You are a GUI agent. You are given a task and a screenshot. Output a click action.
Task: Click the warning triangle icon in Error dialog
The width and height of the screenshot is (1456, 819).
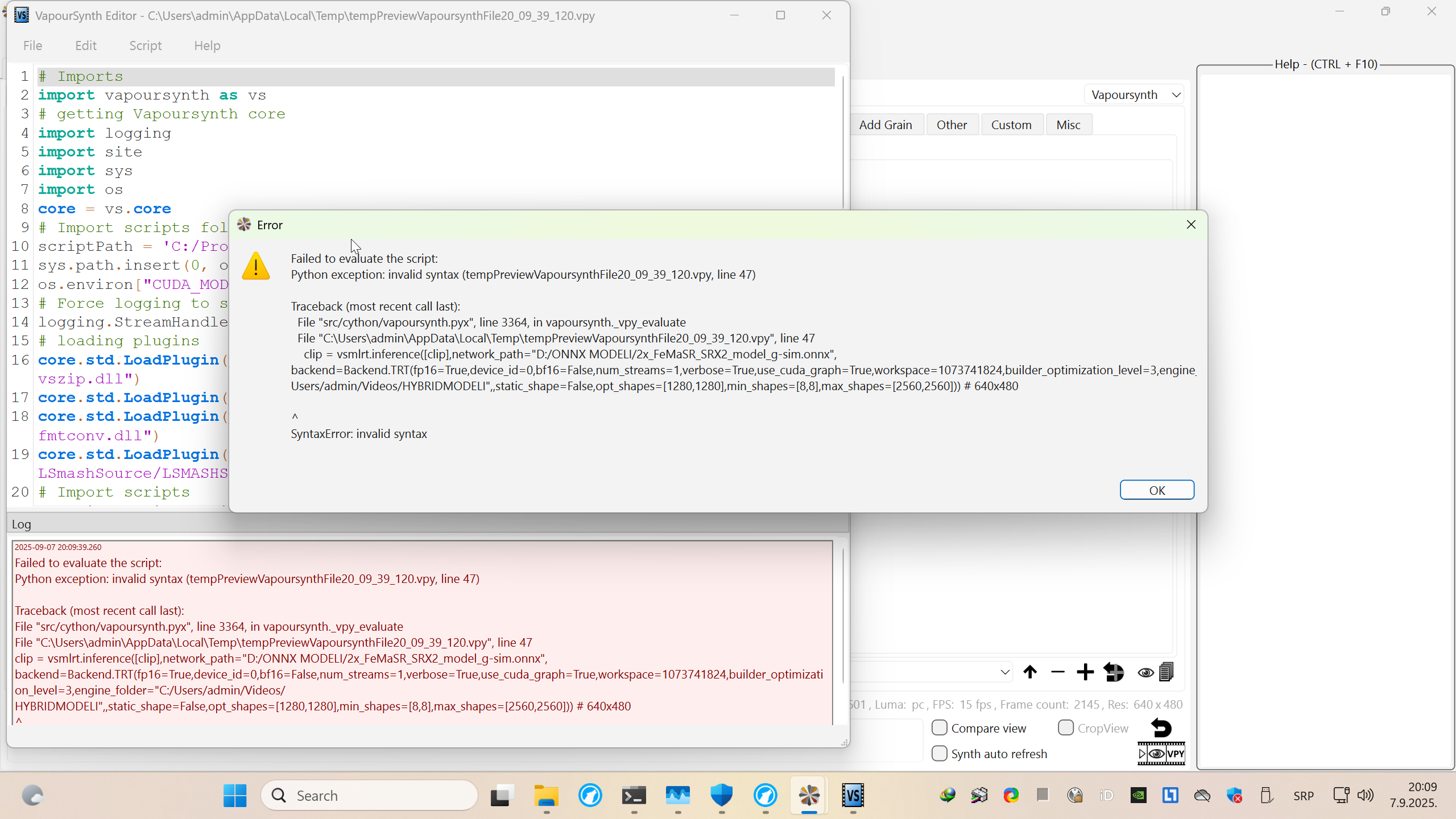[x=256, y=266]
